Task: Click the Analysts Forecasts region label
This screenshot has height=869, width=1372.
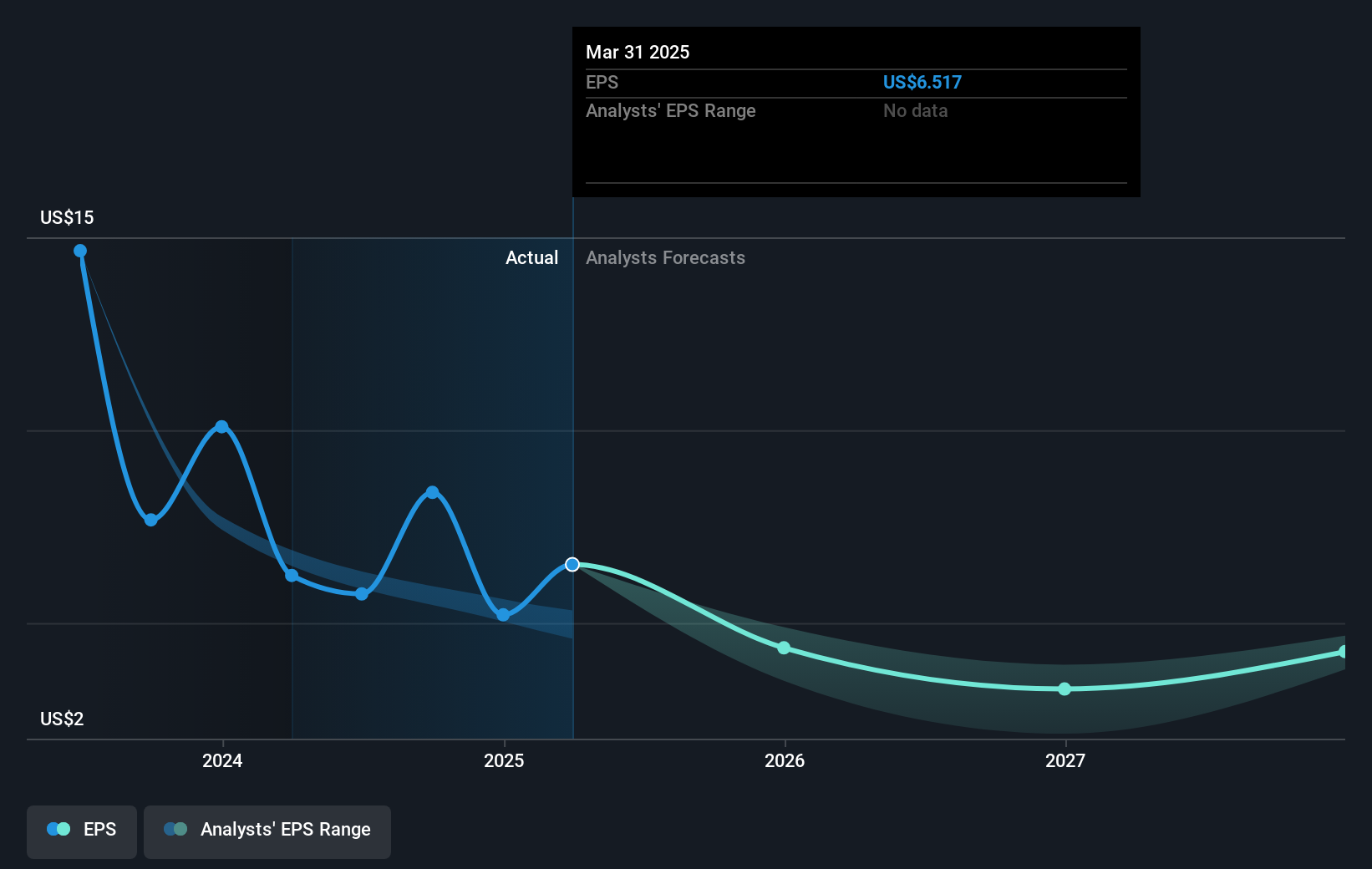Action: [665, 257]
